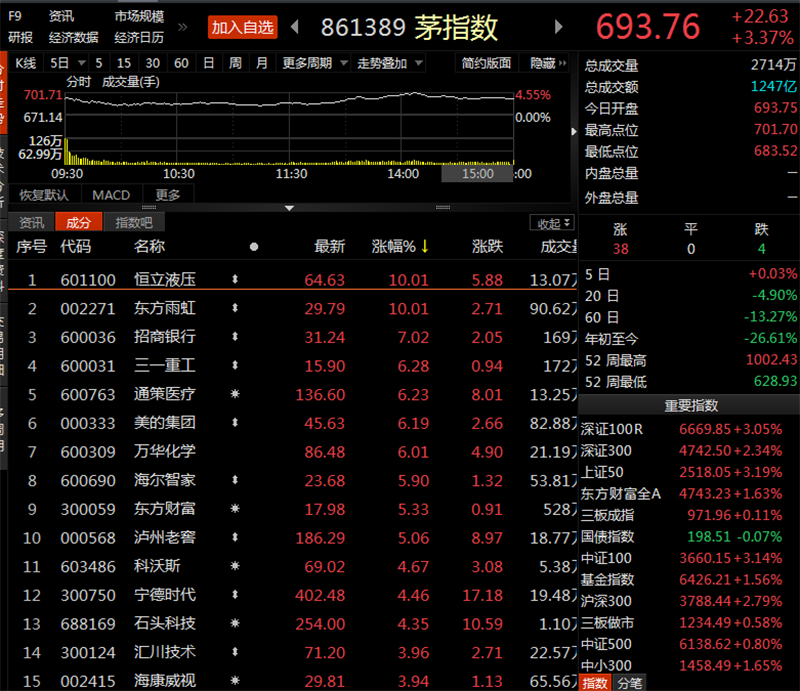Click the marker icon in 海尔智家 row
The width and height of the screenshot is (800, 691).
(x=235, y=480)
